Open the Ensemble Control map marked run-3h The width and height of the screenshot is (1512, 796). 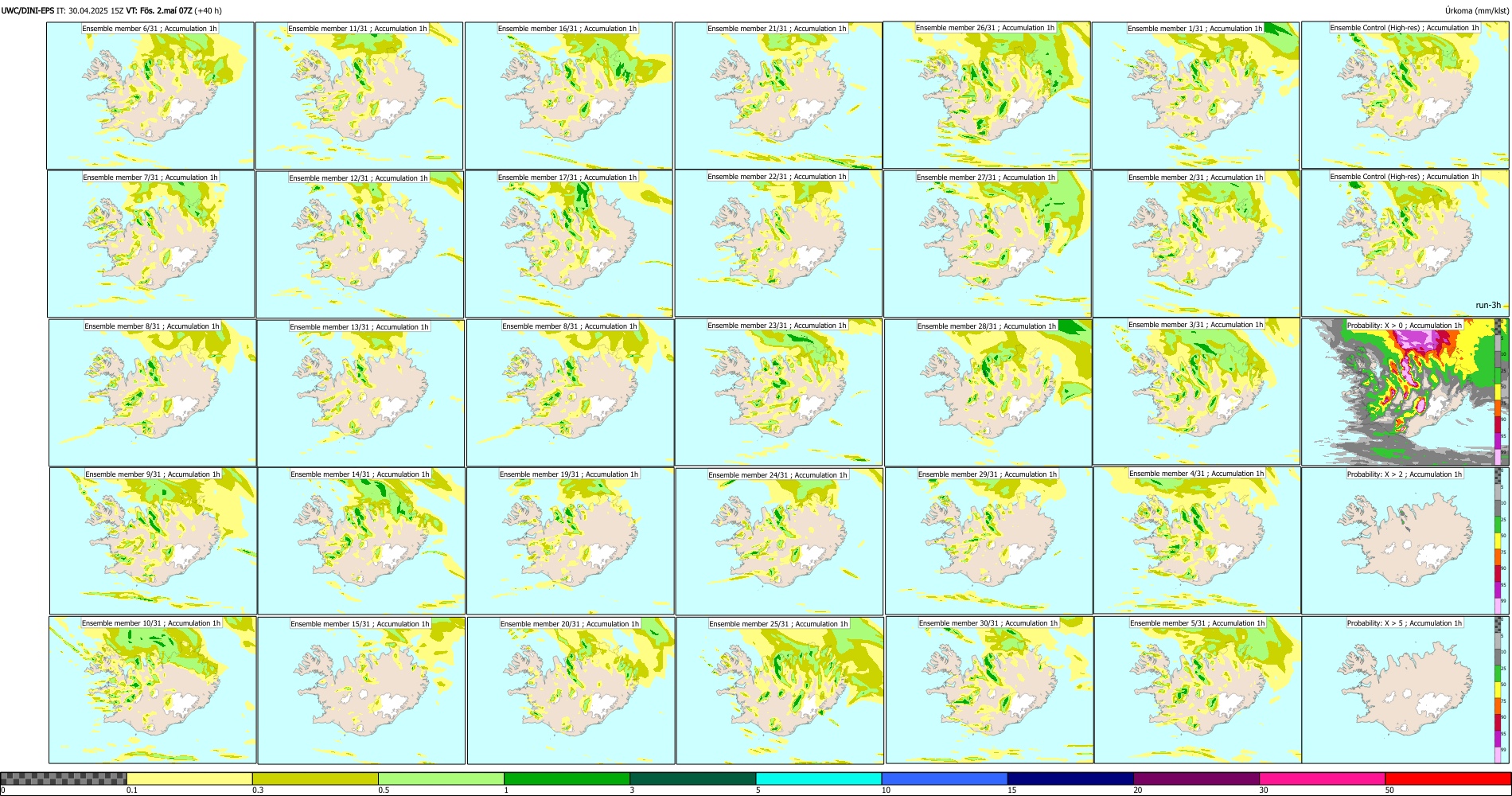tap(1405, 244)
